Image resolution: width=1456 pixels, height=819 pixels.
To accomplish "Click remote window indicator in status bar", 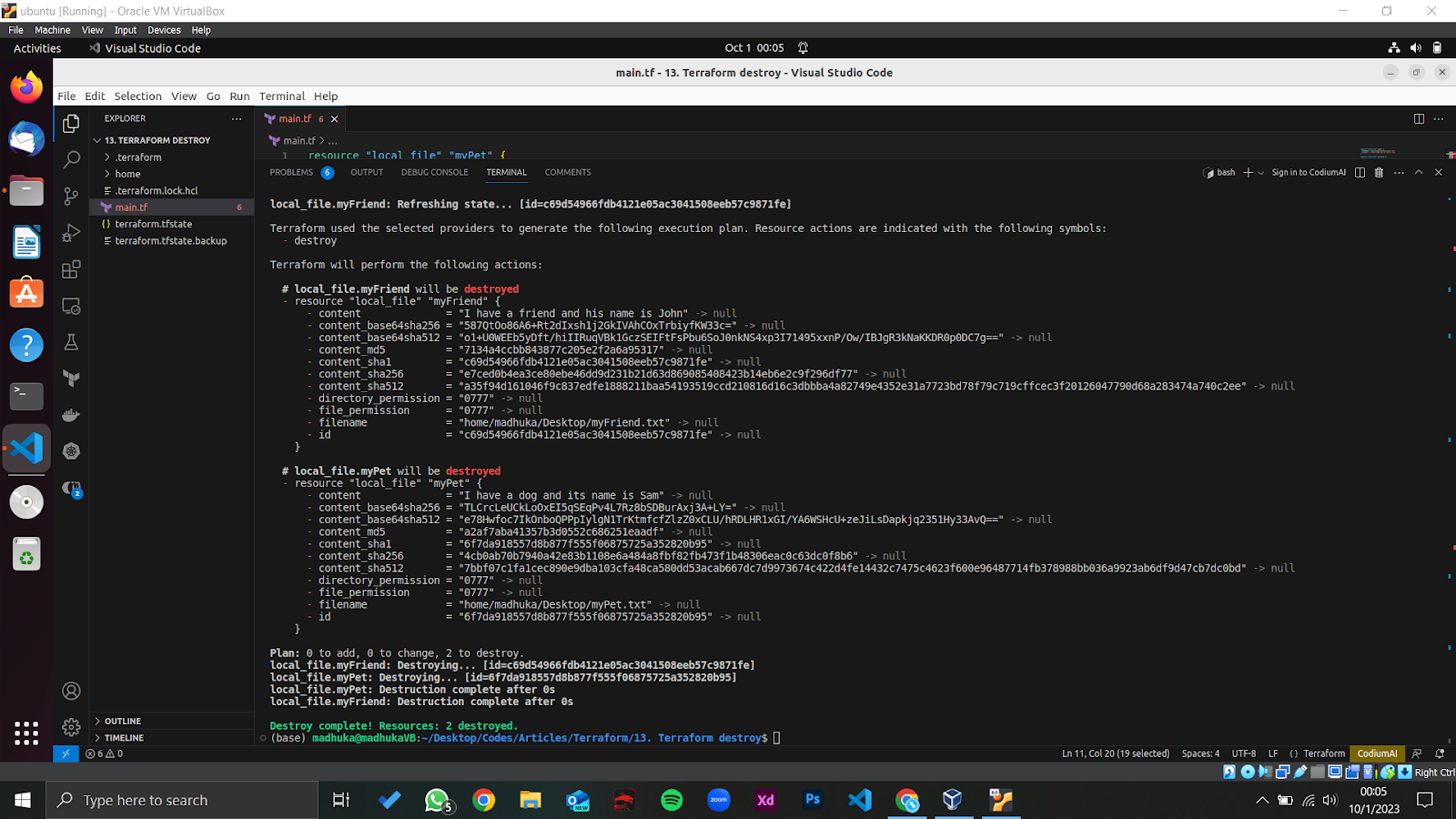I will click(x=66, y=753).
